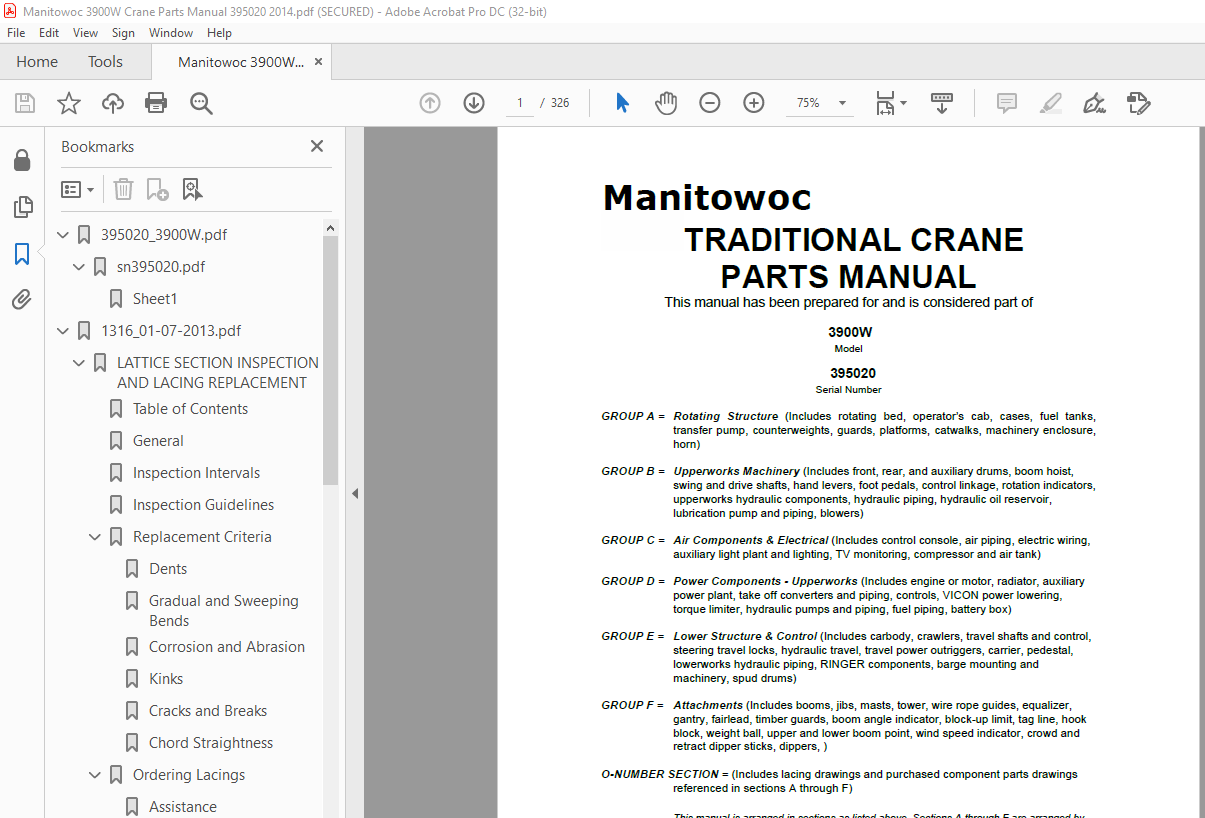The width and height of the screenshot is (1205, 818).
Task: Jump to Table of Contents bookmark
Action: click(x=190, y=409)
